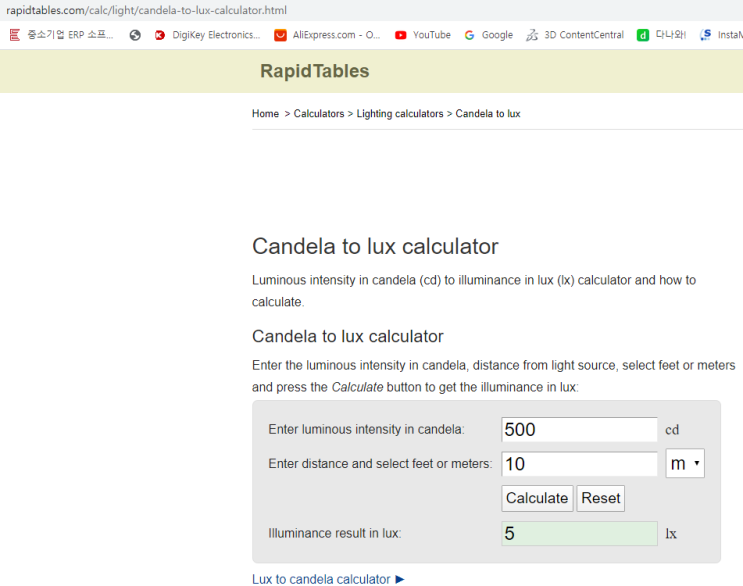
Task: Open the YouTube bookmark
Action: (423, 35)
